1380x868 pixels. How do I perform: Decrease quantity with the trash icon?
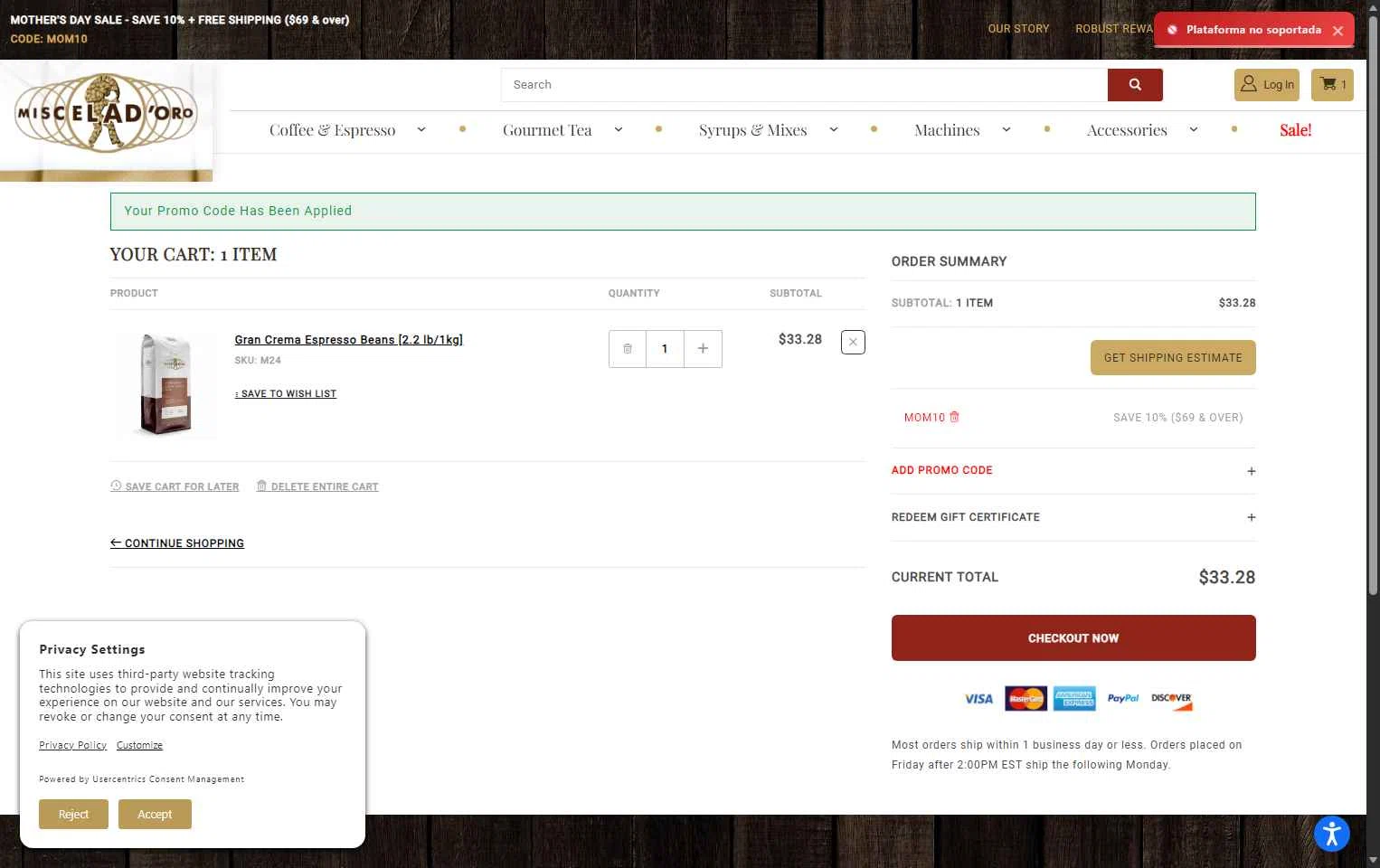pyautogui.click(x=628, y=349)
